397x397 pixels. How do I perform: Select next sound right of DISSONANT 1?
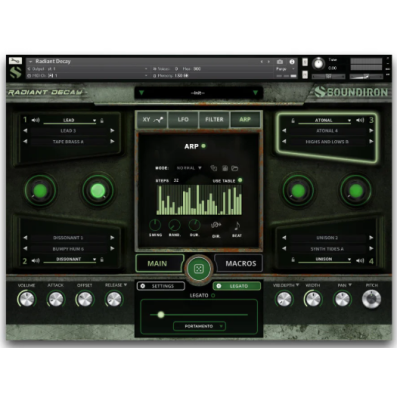point(112,238)
